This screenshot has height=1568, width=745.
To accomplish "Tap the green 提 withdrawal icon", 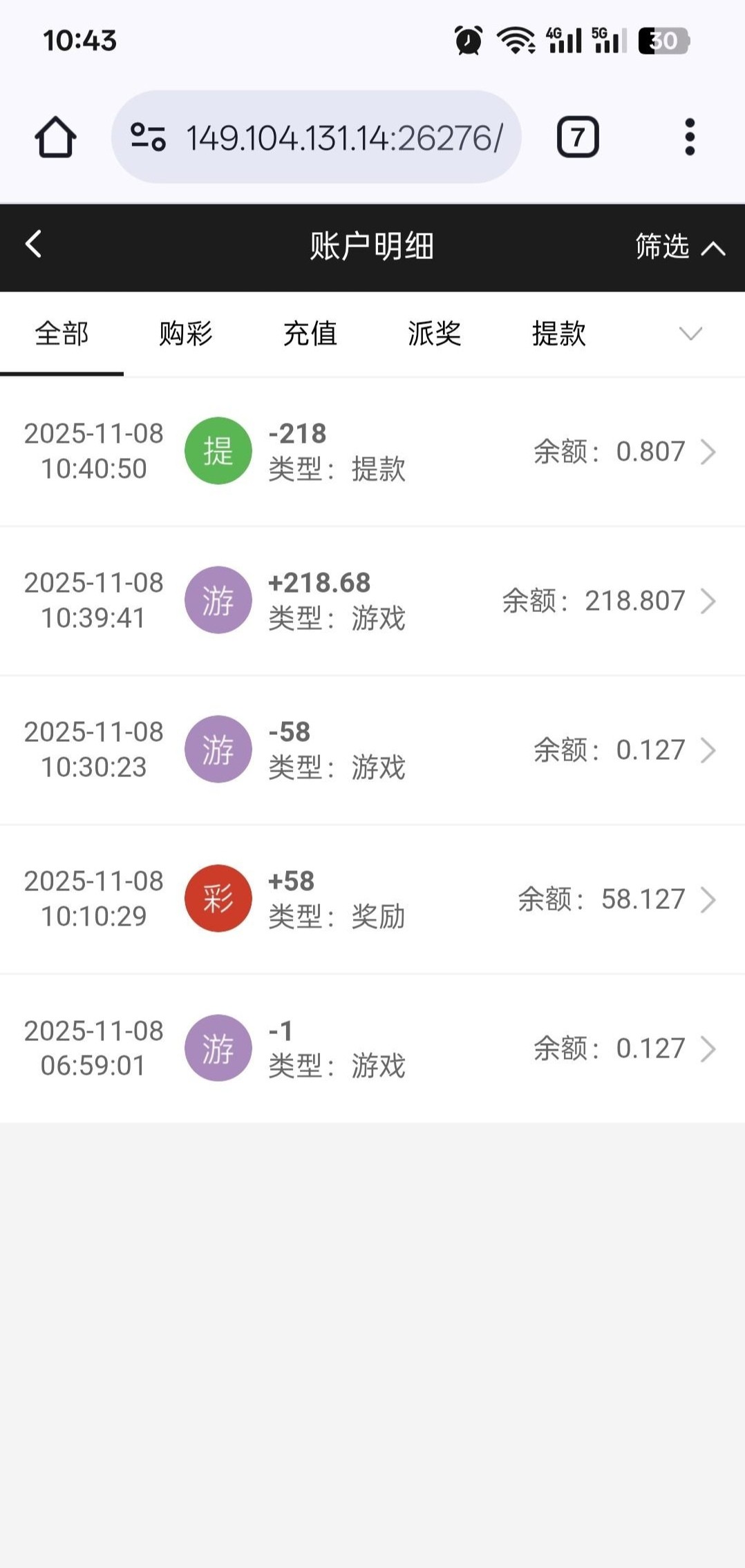I will tap(218, 451).
